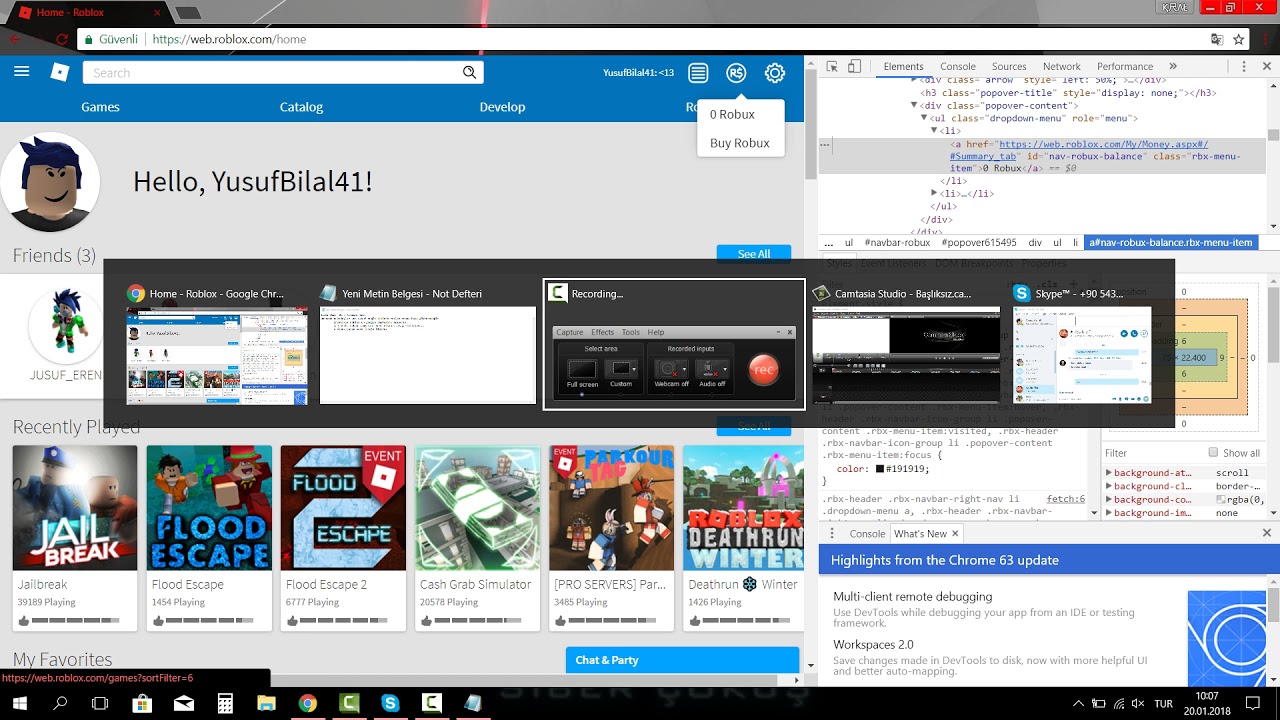The height and width of the screenshot is (720, 1280).
Task: Switch to Chrome via the taskbar icon
Action: click(x=308, y=703)
